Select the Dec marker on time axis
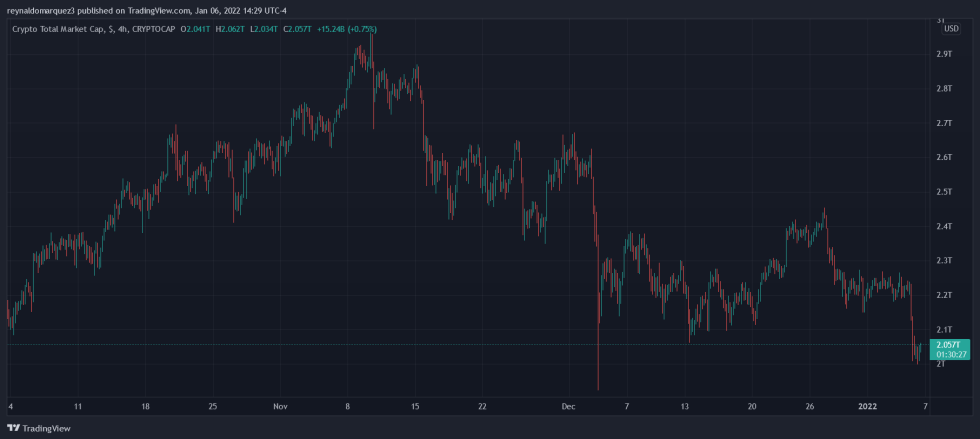Screen dimensions: 980x439 coord(568,407)
